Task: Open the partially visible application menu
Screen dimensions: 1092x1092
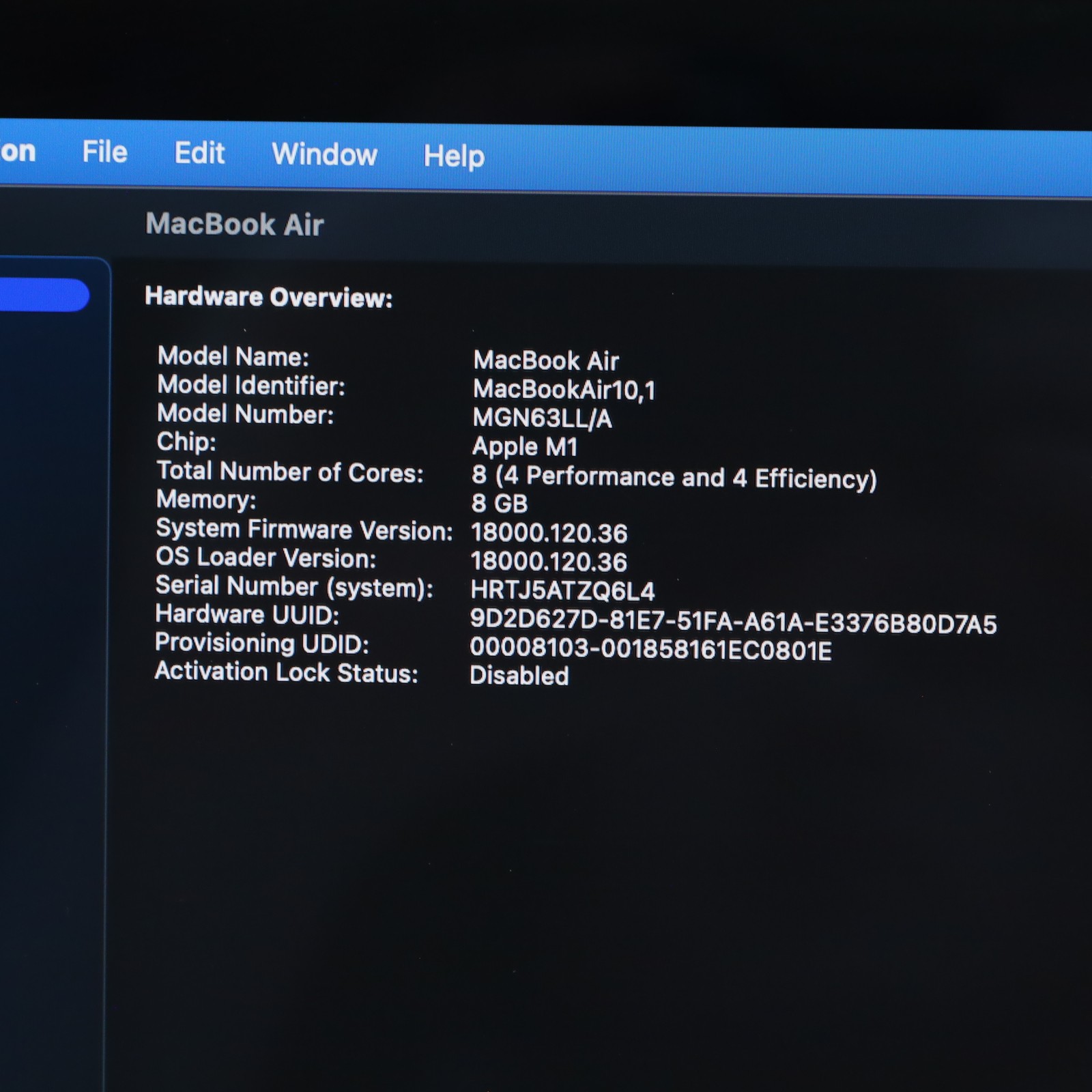Action: click(x=18, y=151)
